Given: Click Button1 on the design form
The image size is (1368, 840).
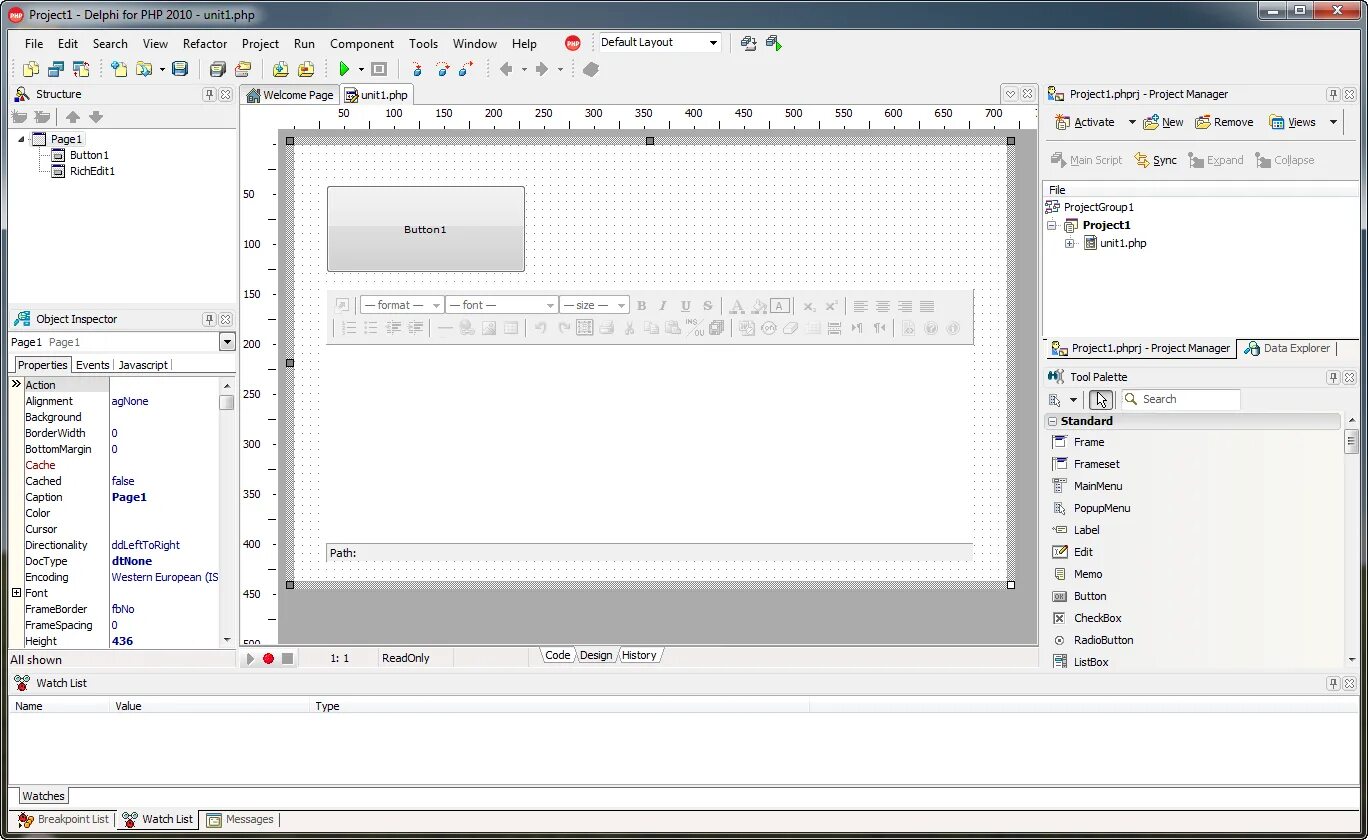Looking at the screenshot, I should (426, 229).
